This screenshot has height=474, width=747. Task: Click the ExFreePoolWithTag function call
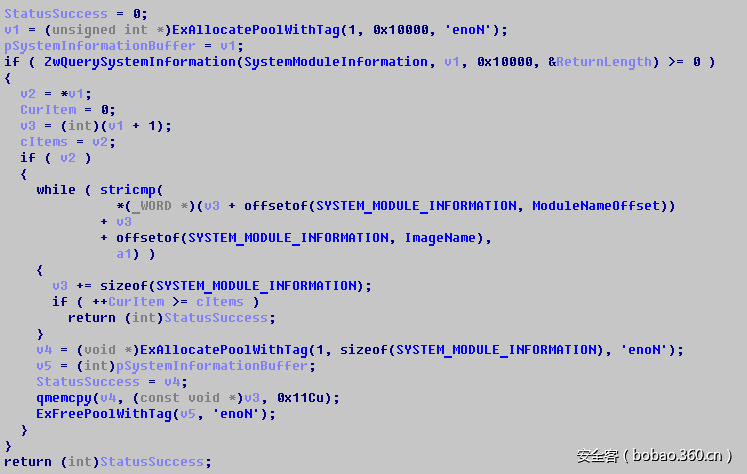pyautogui.click(x=104, y=414)
